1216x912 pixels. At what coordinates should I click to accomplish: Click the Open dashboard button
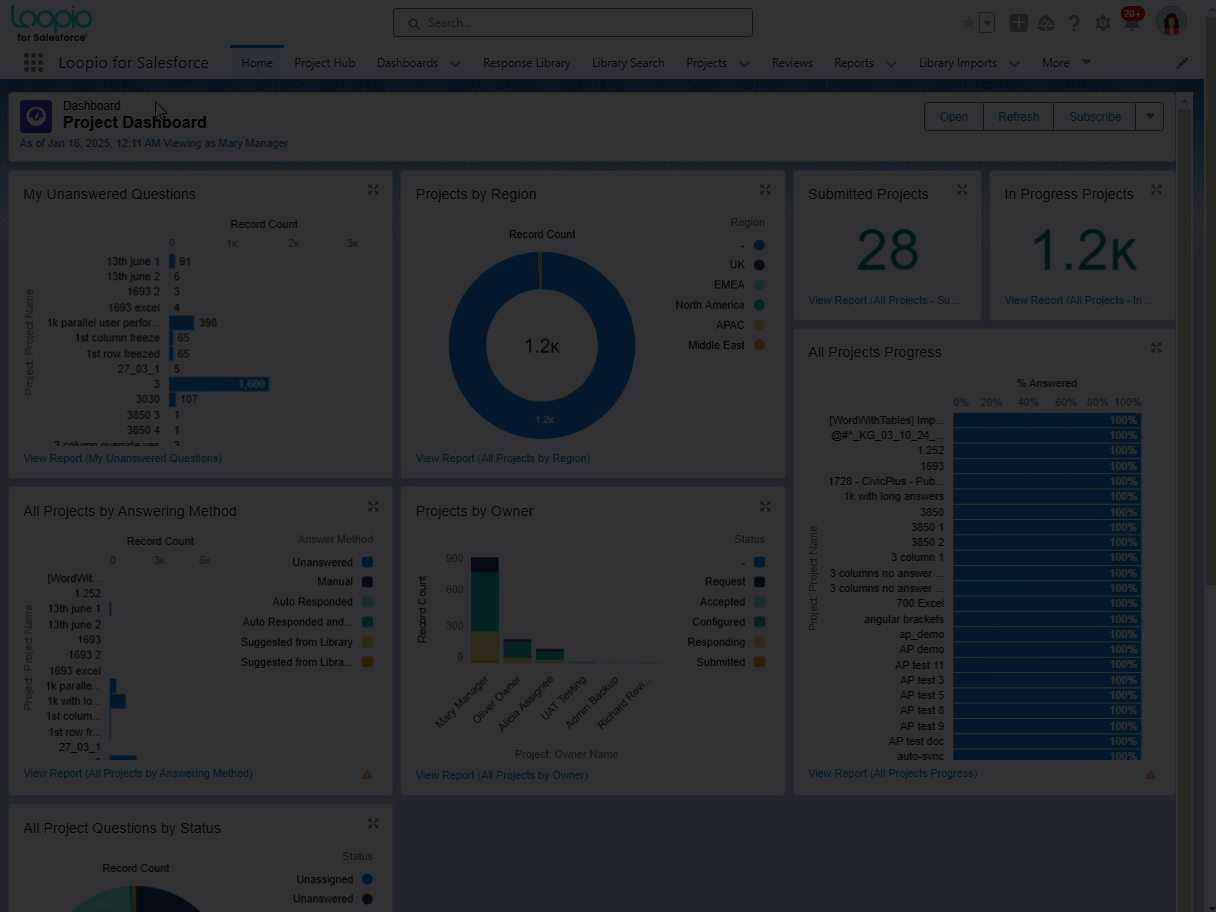[954, 116]
